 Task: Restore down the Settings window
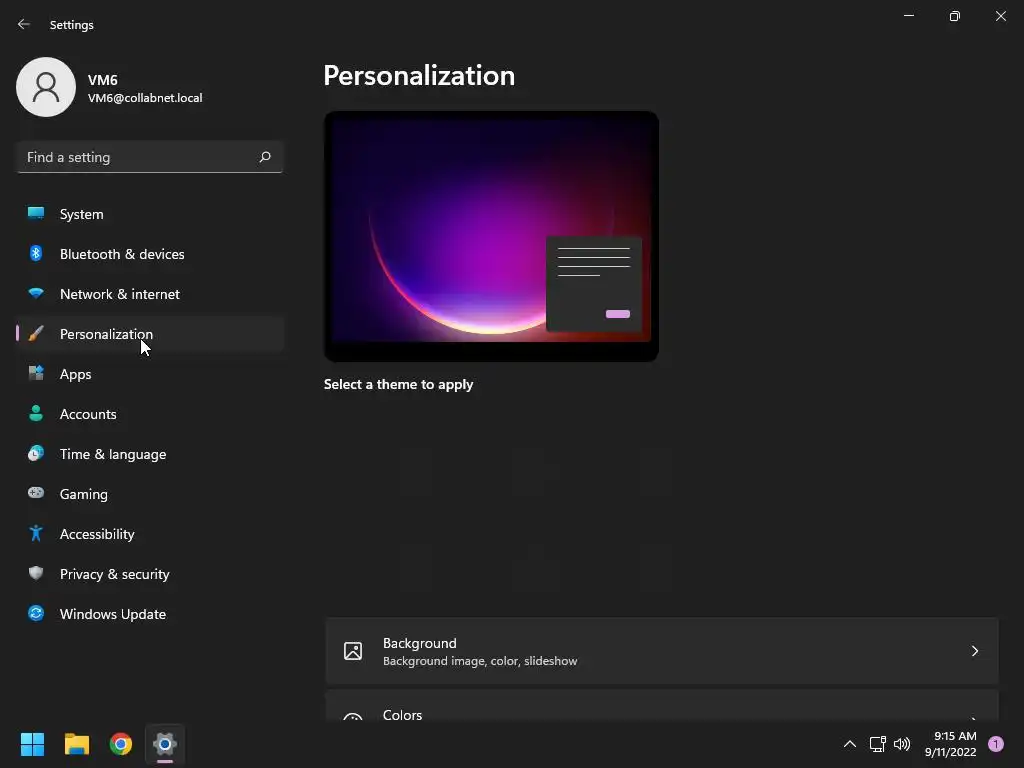(x=955, y=16)
